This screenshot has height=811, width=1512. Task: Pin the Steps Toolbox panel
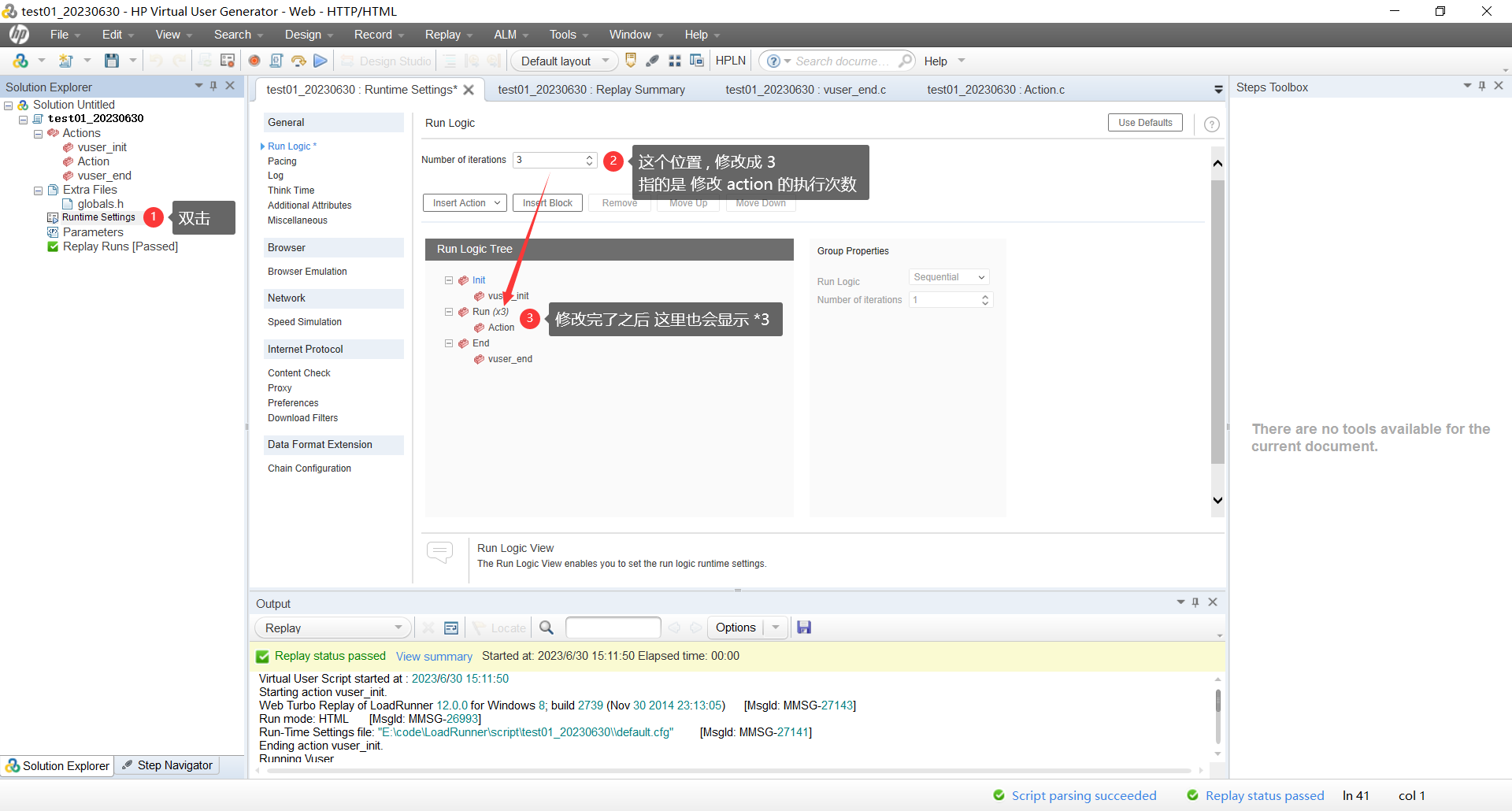(1482, 86)
